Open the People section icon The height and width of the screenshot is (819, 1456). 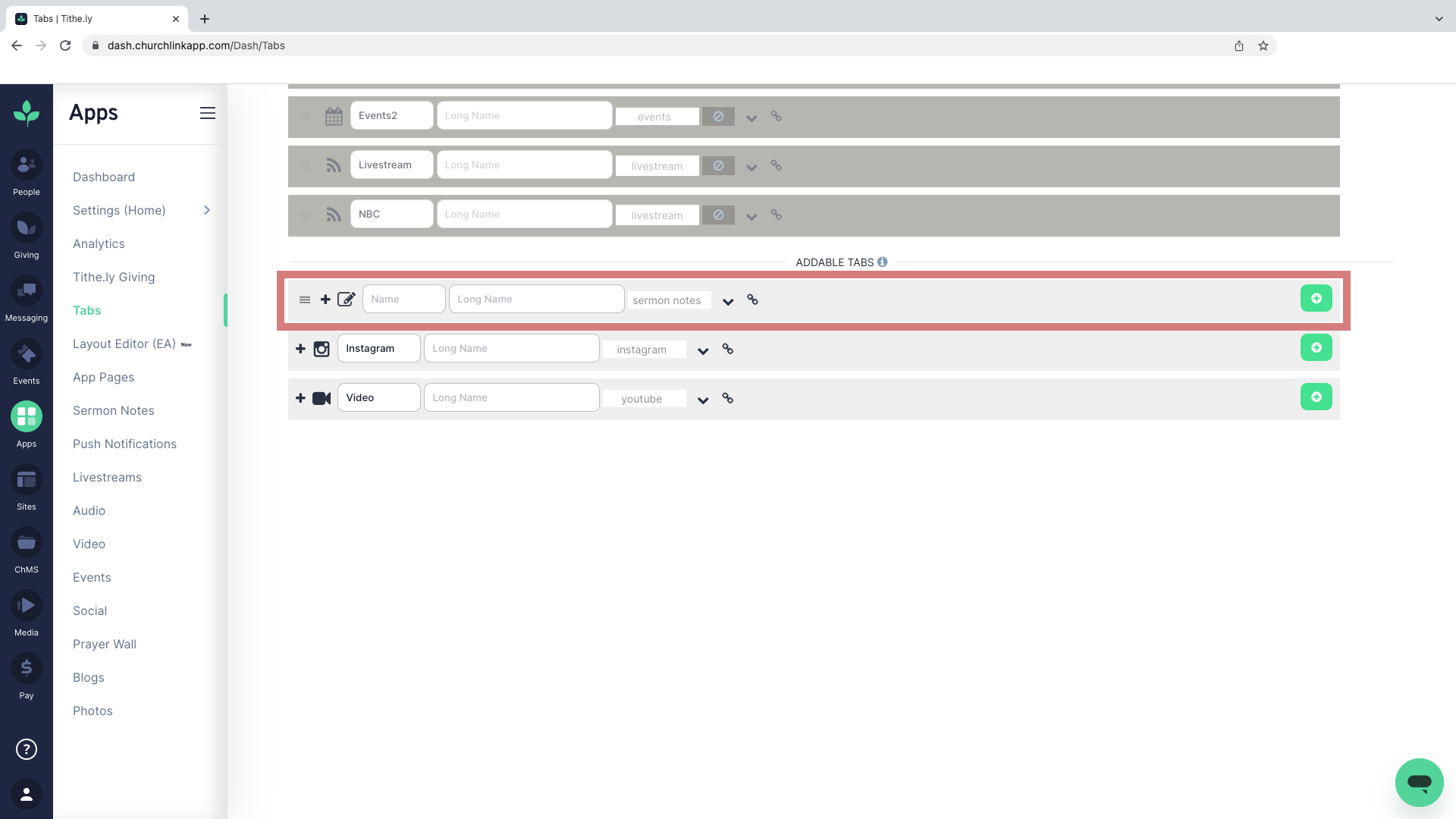click(27, 165)
